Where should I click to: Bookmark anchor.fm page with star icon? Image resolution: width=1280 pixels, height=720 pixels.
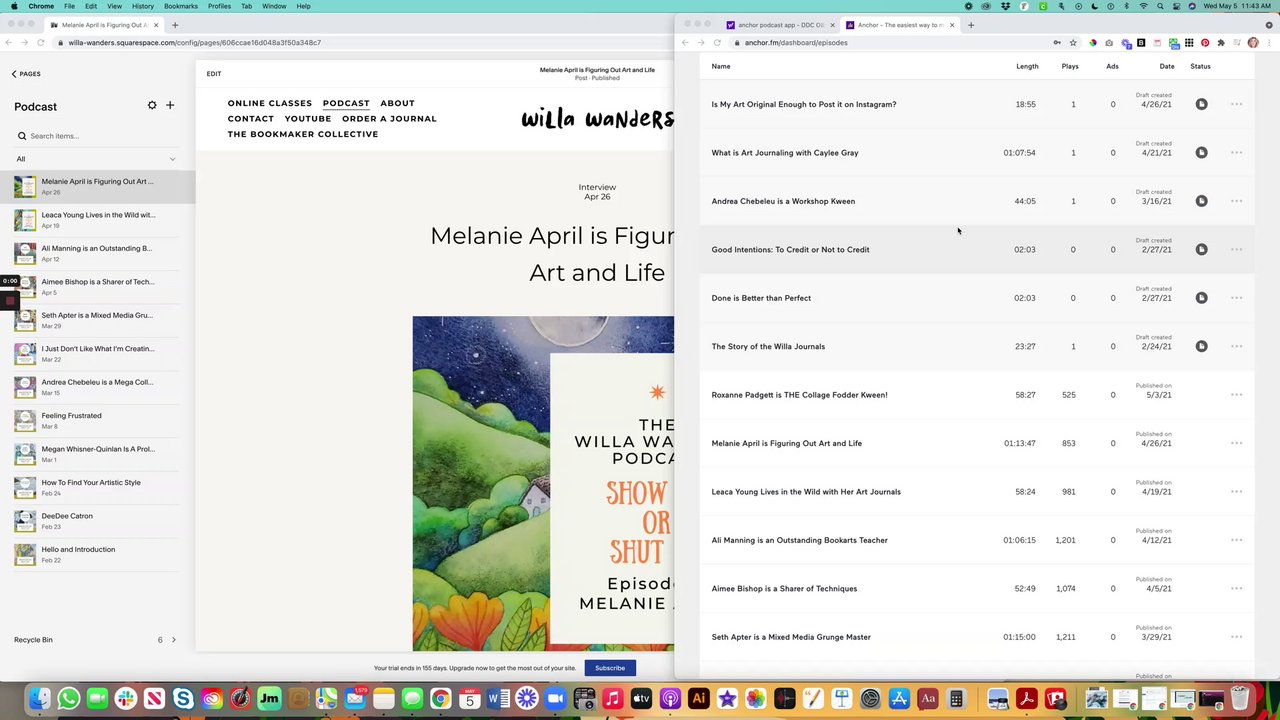point(1073,43)
